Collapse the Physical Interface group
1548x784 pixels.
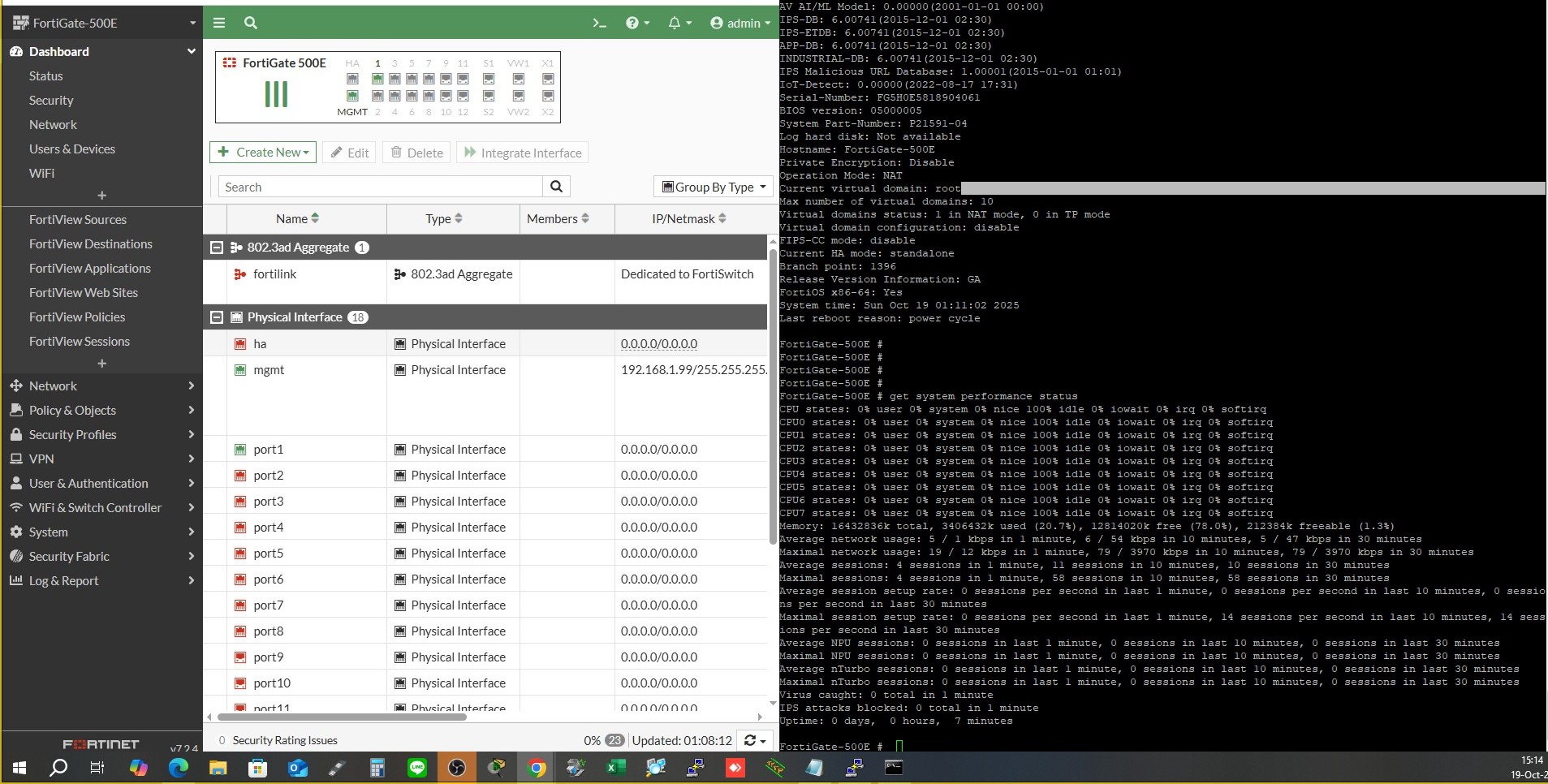[x=217, y=317]
